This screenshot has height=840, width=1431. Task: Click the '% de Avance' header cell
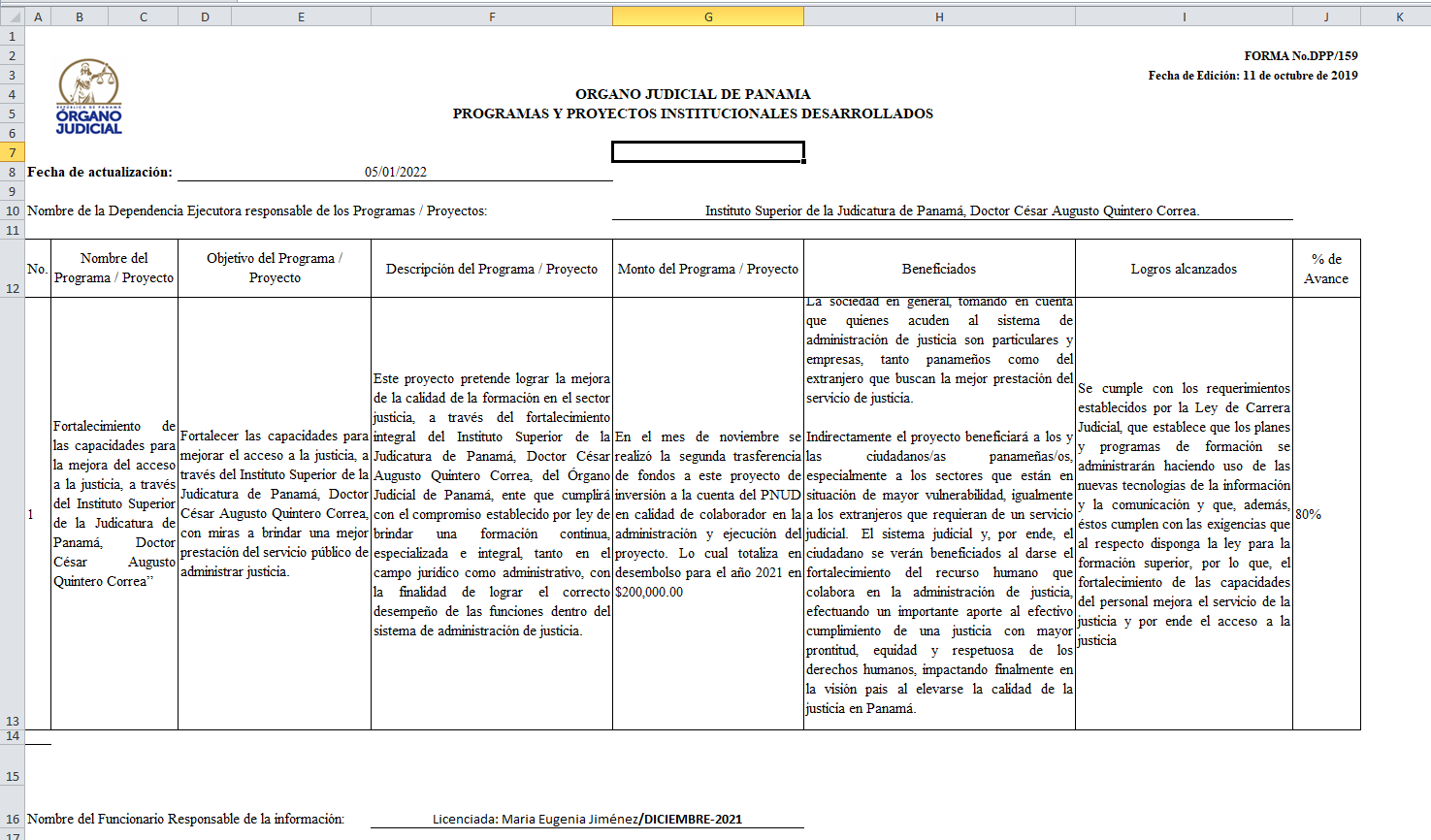[x=1326, y=269]
